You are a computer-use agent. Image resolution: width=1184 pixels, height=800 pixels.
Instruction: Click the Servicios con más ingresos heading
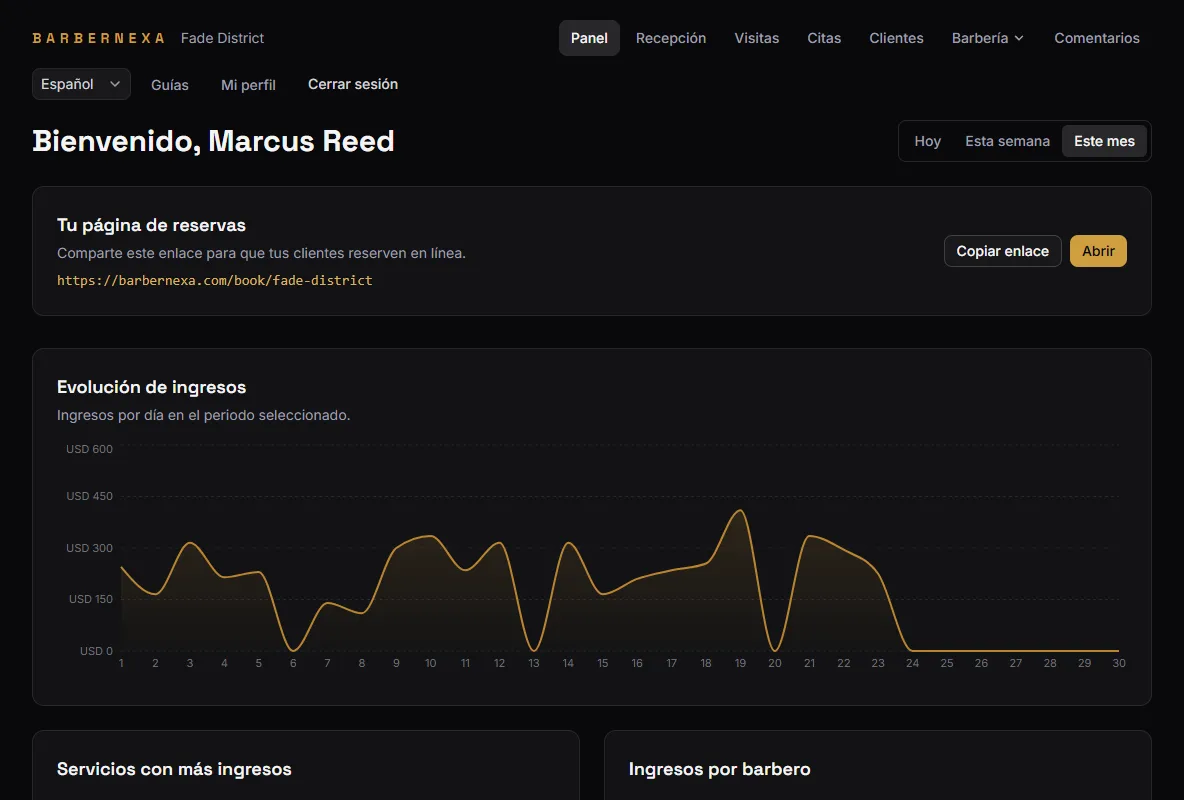click(174, 769)
